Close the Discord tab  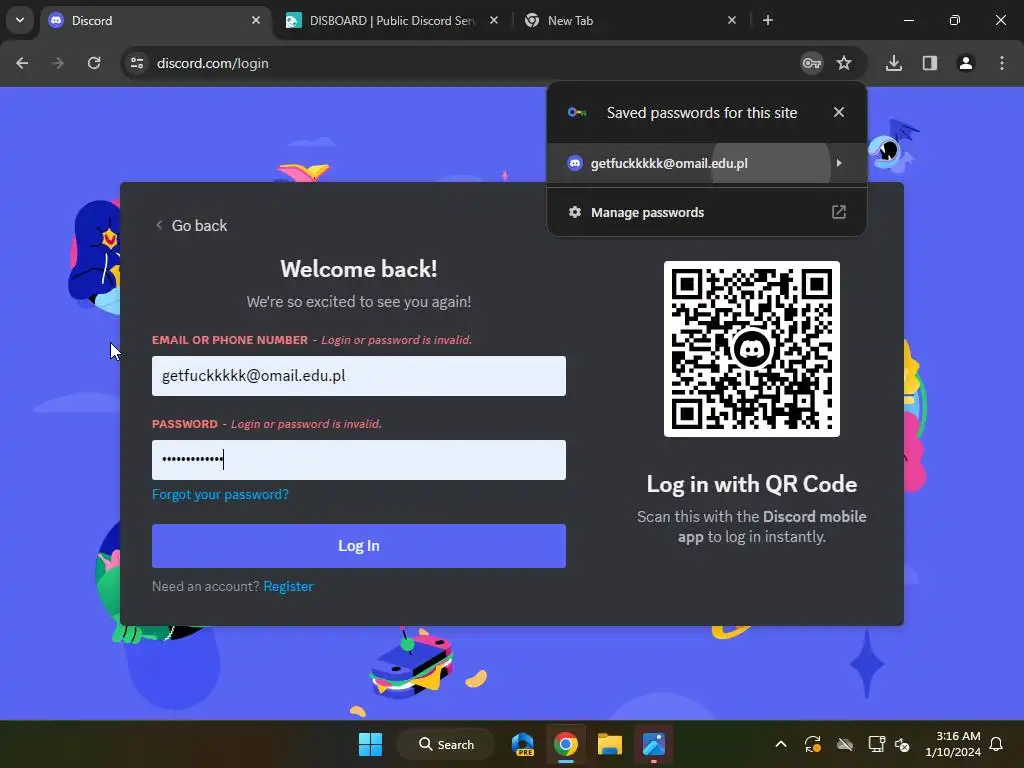(x=256, y=20)
